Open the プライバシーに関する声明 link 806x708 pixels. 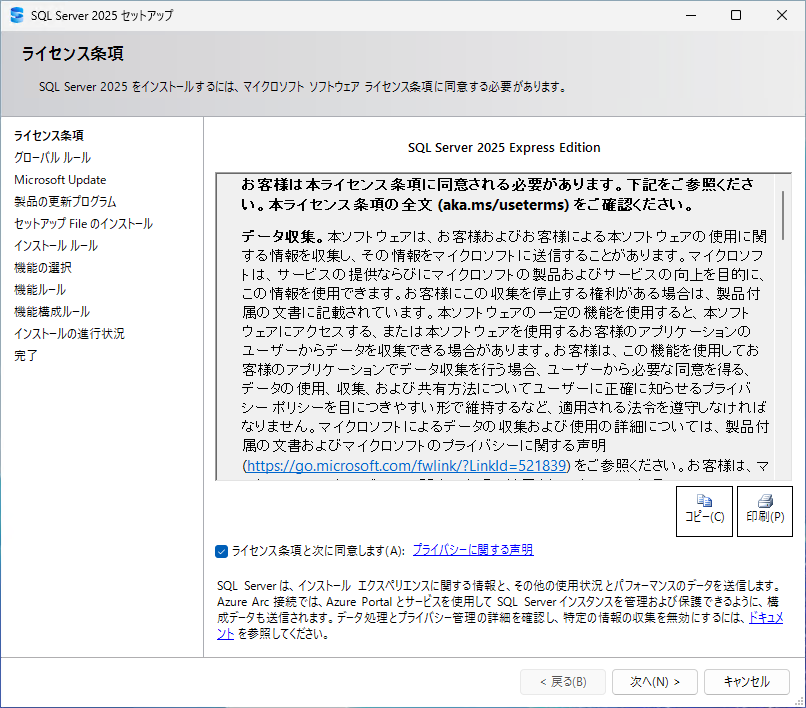[473, 550]
